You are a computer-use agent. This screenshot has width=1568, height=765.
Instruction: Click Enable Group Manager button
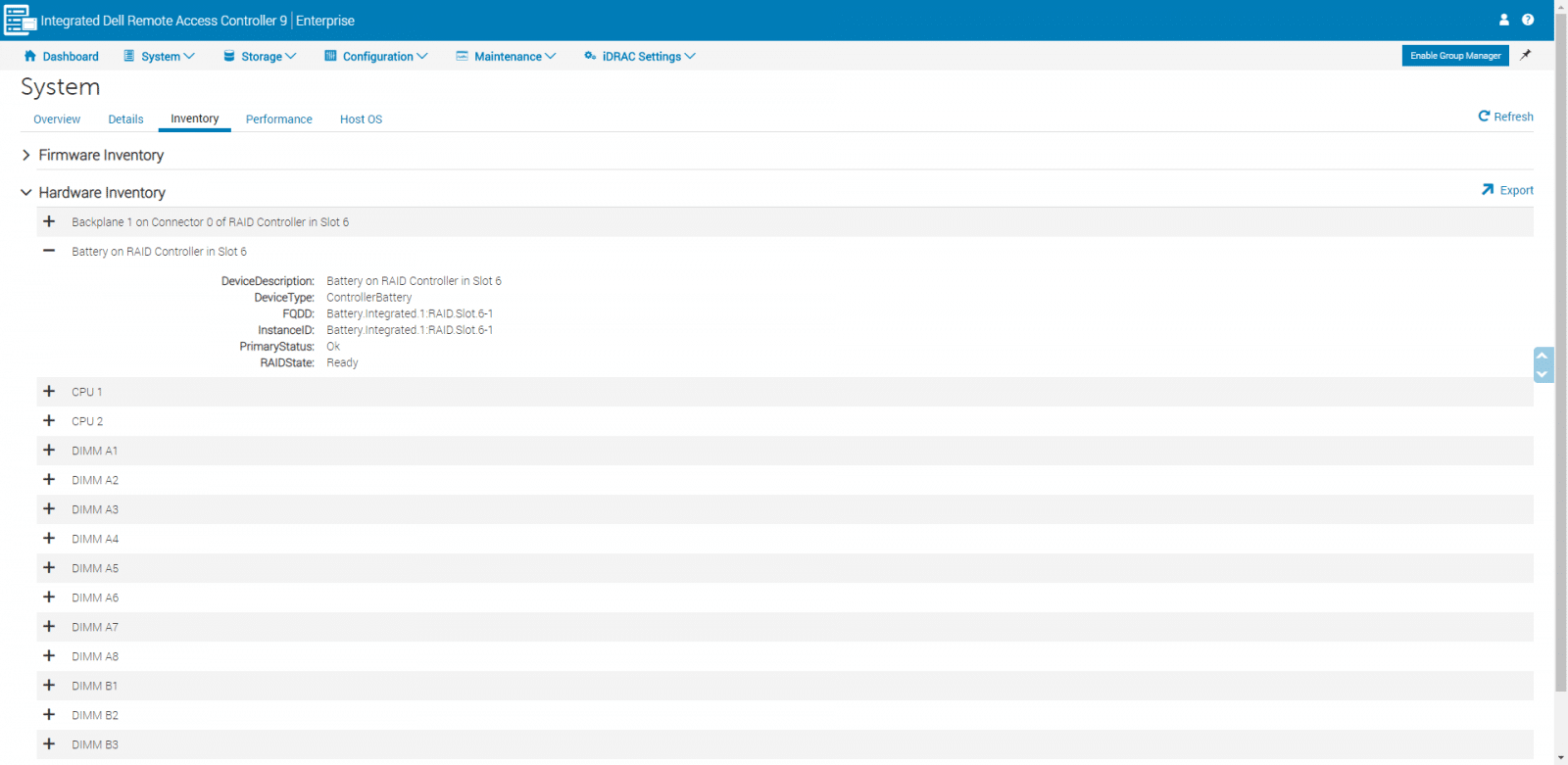tap(1455, 56)
